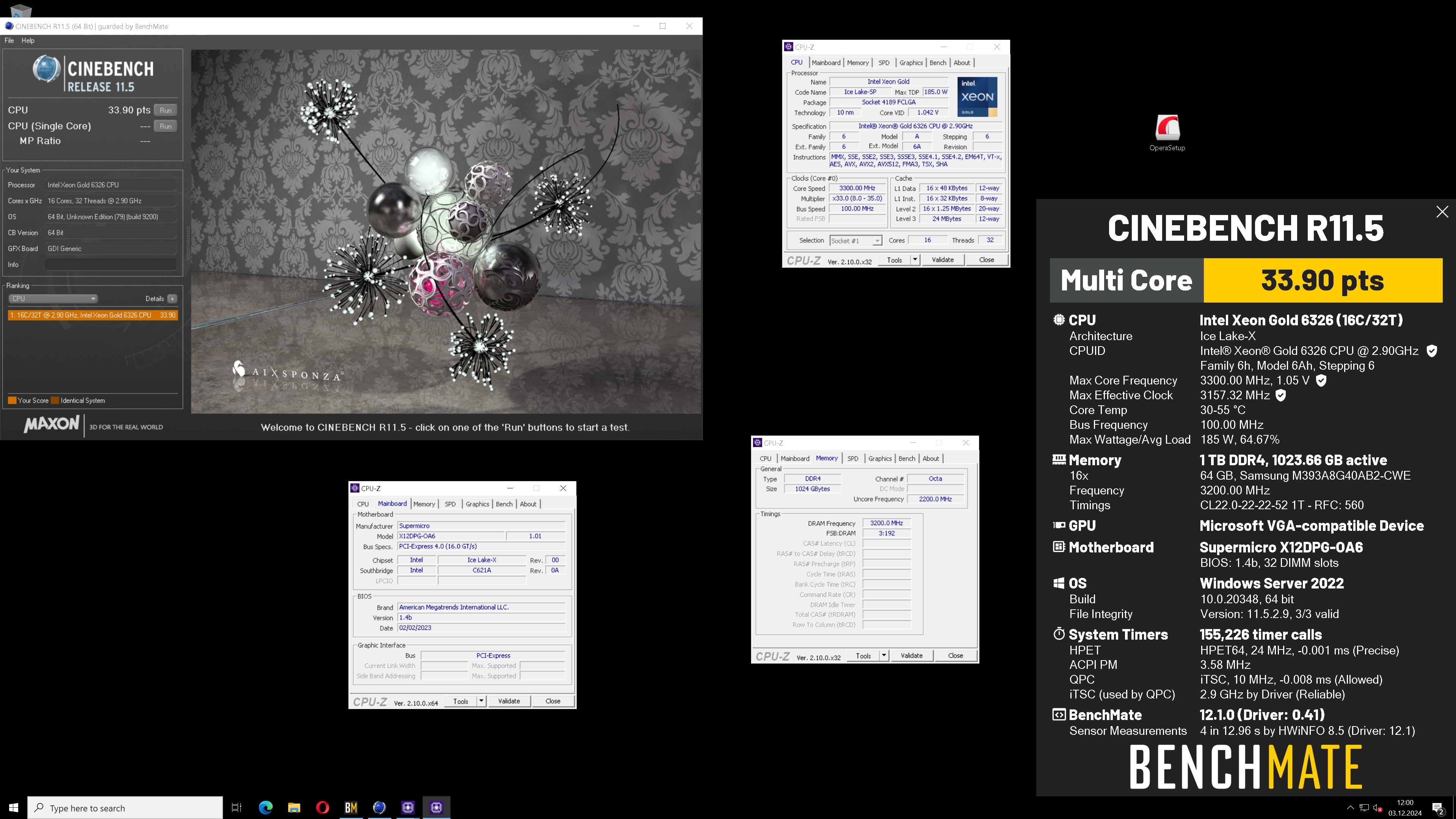This screenshot has height=819, width=1456.
Task: Select the Xeon Gold 6326 ranking entry
Action: click(x=93, y=315)
